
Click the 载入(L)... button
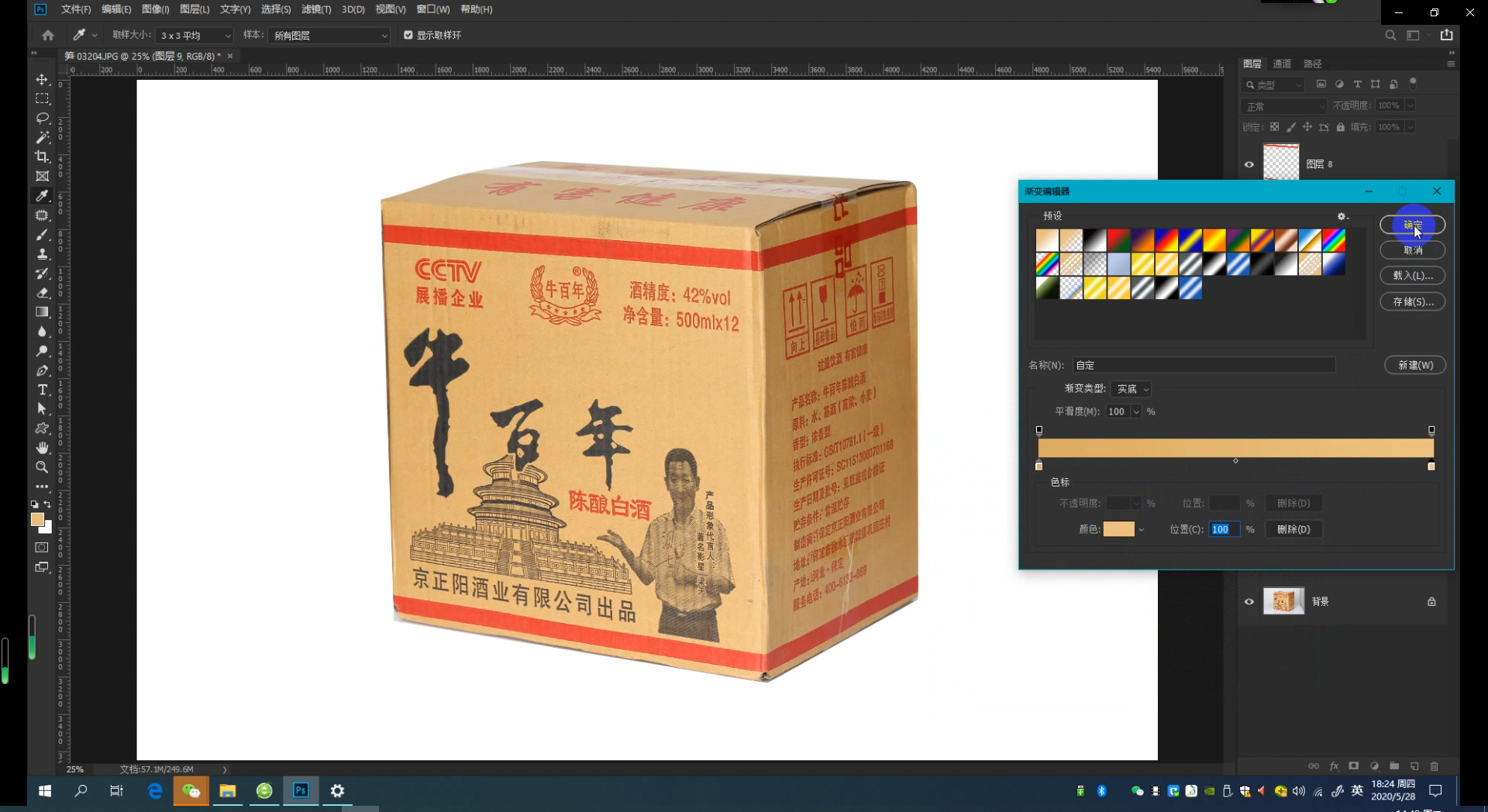pyautogui.click(x=1413, y=276)
